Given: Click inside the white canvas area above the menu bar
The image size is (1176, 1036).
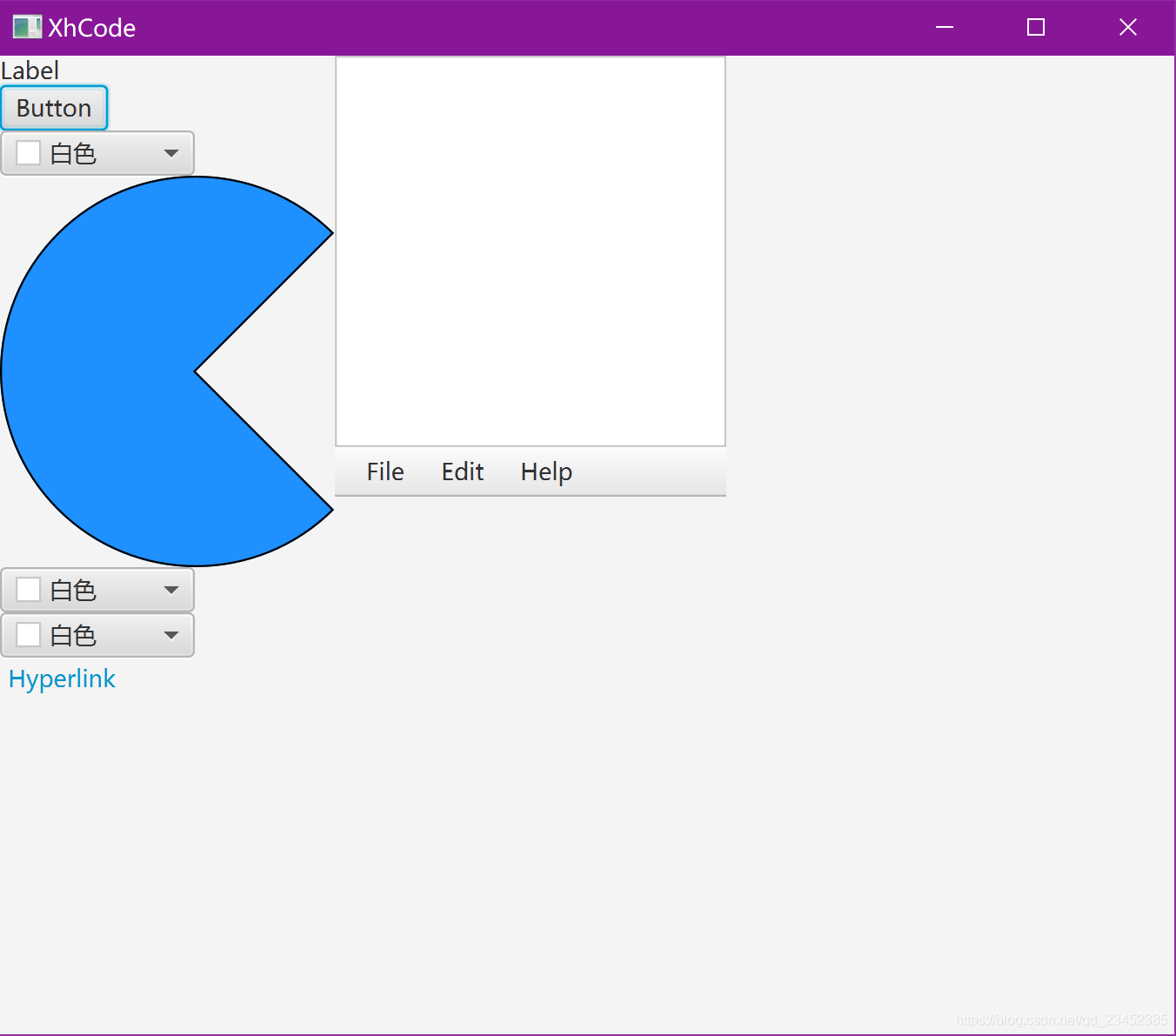Looking at the screenshot, I should tap(531, 251).
